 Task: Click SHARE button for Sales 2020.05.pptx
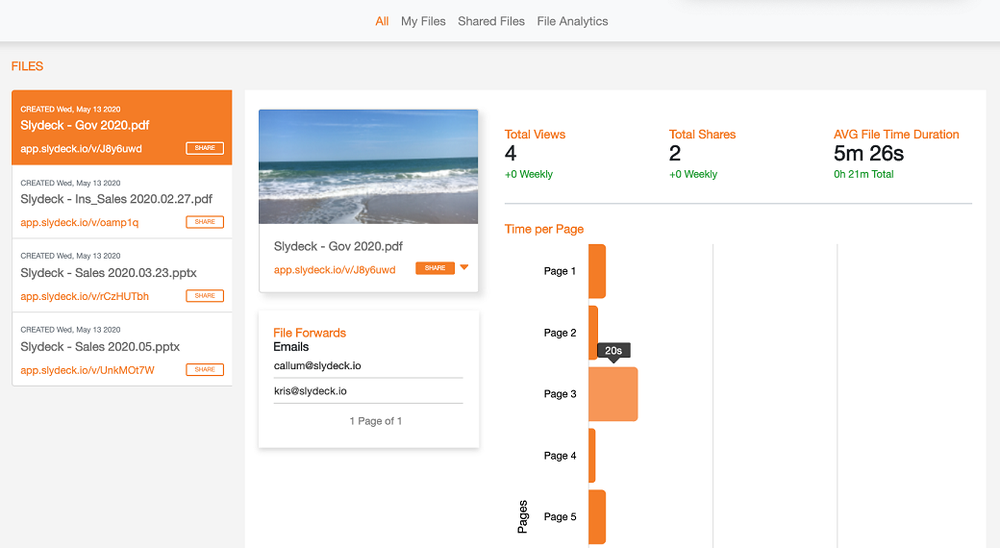204,370
